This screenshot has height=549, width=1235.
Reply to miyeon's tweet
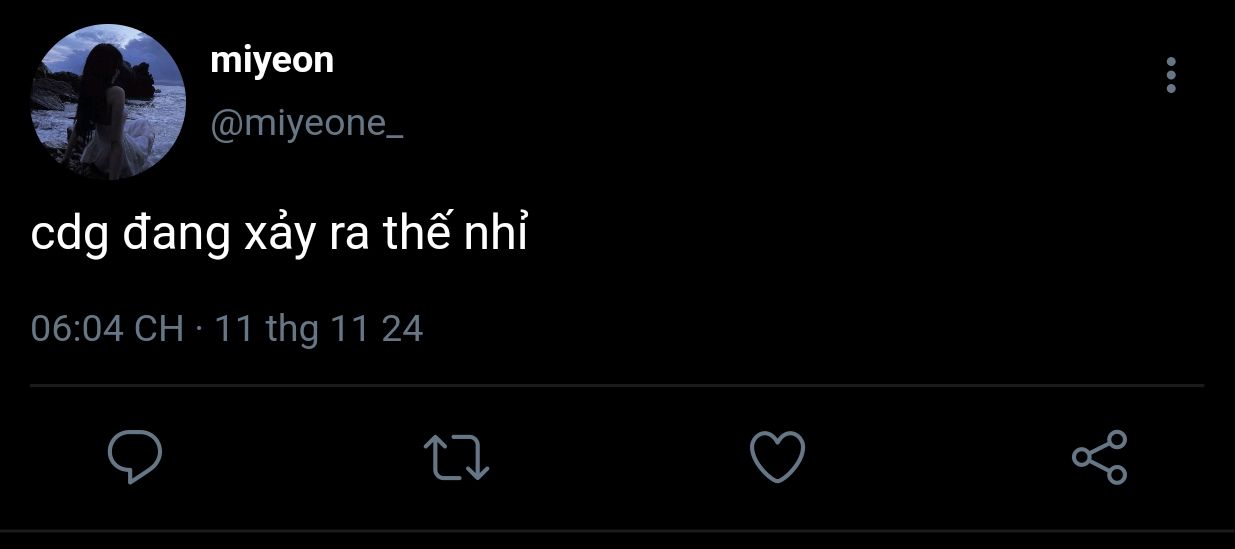[x=135, y=457]
